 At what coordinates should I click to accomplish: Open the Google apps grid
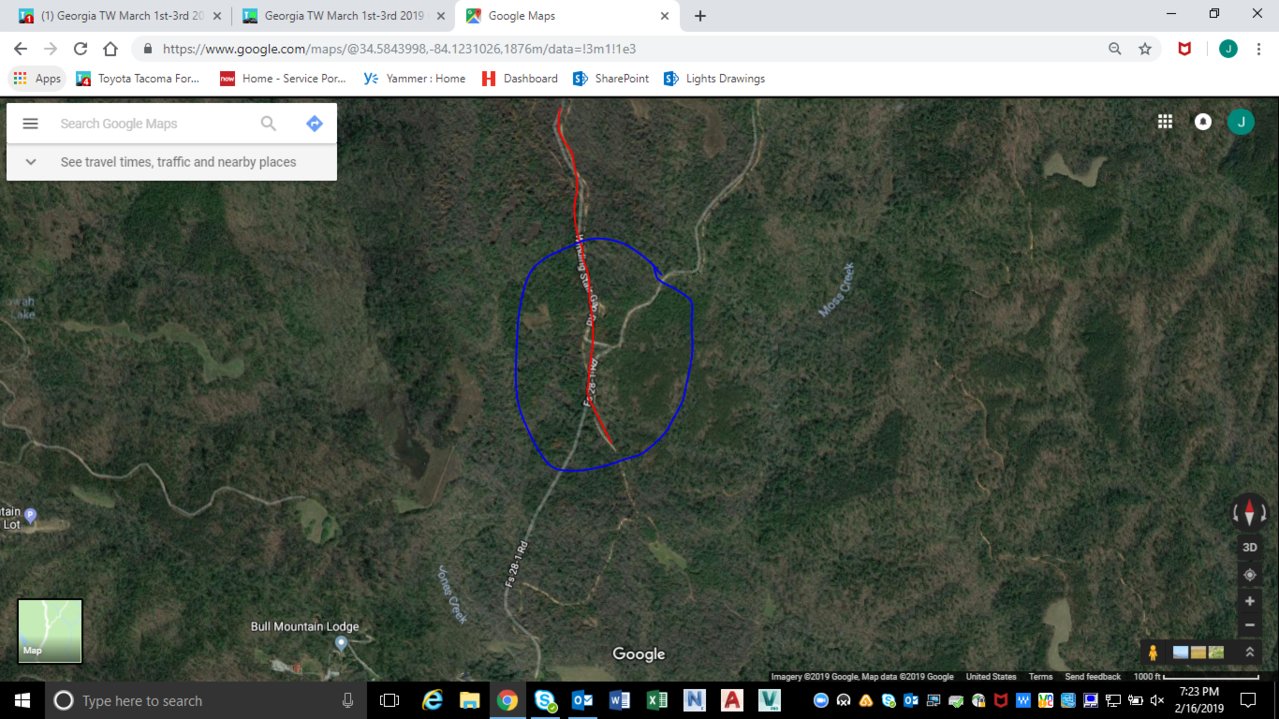click(x=1165, y=121)
